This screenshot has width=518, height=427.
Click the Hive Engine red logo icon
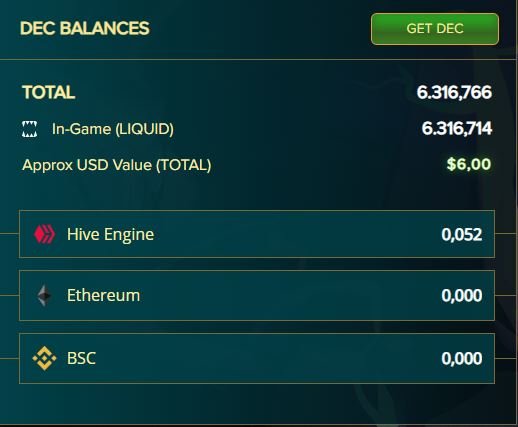click(x=44, y=234)
